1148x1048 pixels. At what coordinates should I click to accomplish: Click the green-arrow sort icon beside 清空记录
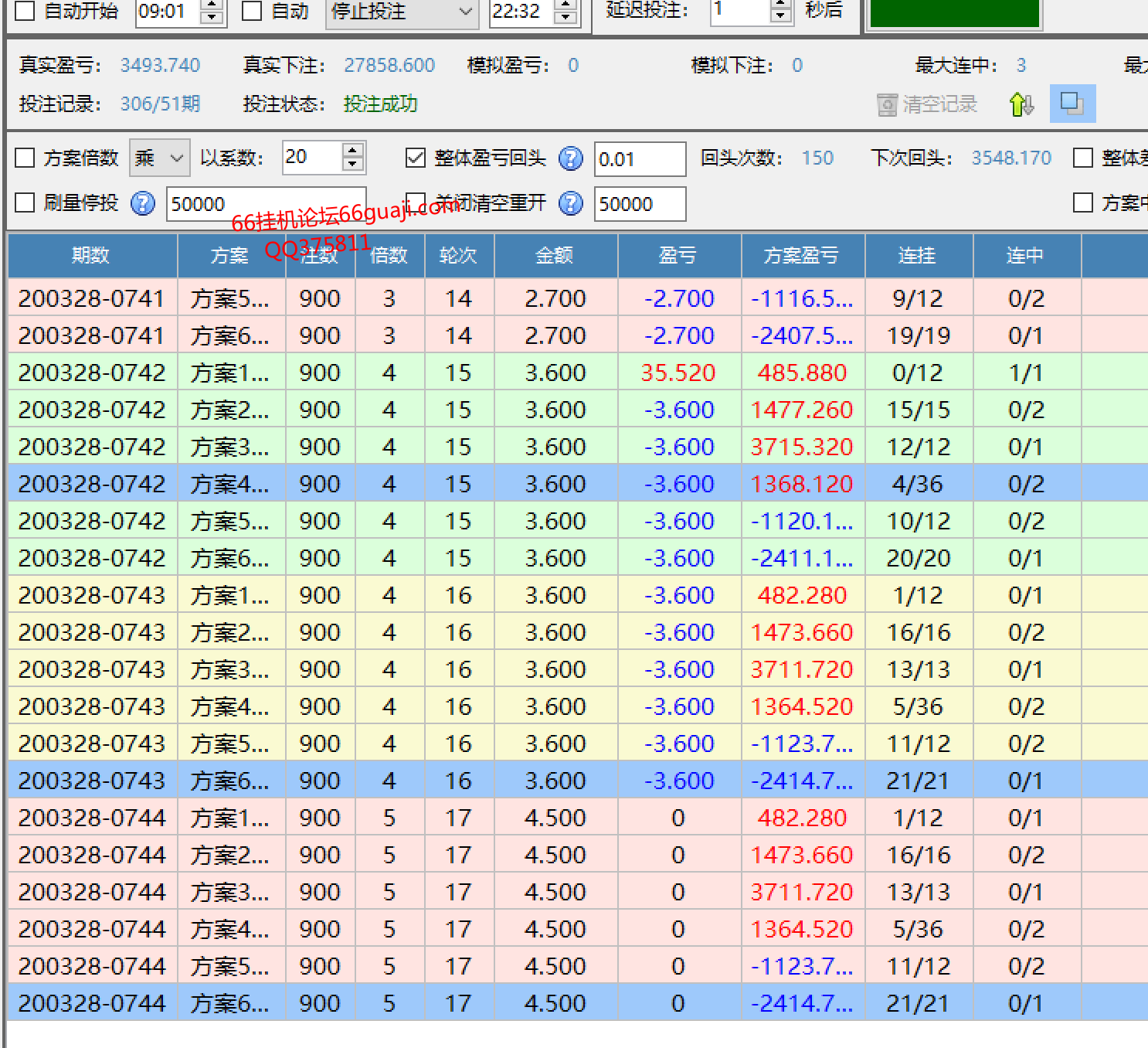1021,104
